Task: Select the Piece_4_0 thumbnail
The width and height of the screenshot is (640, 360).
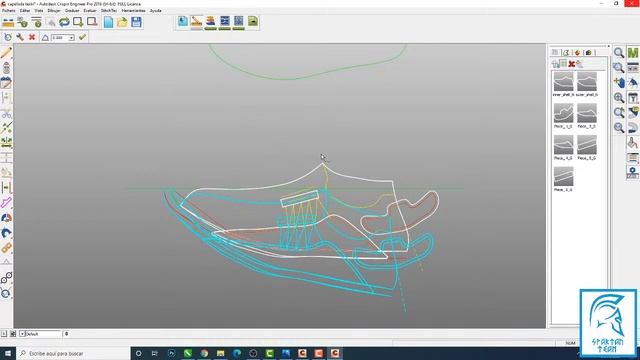Action: 563,145
